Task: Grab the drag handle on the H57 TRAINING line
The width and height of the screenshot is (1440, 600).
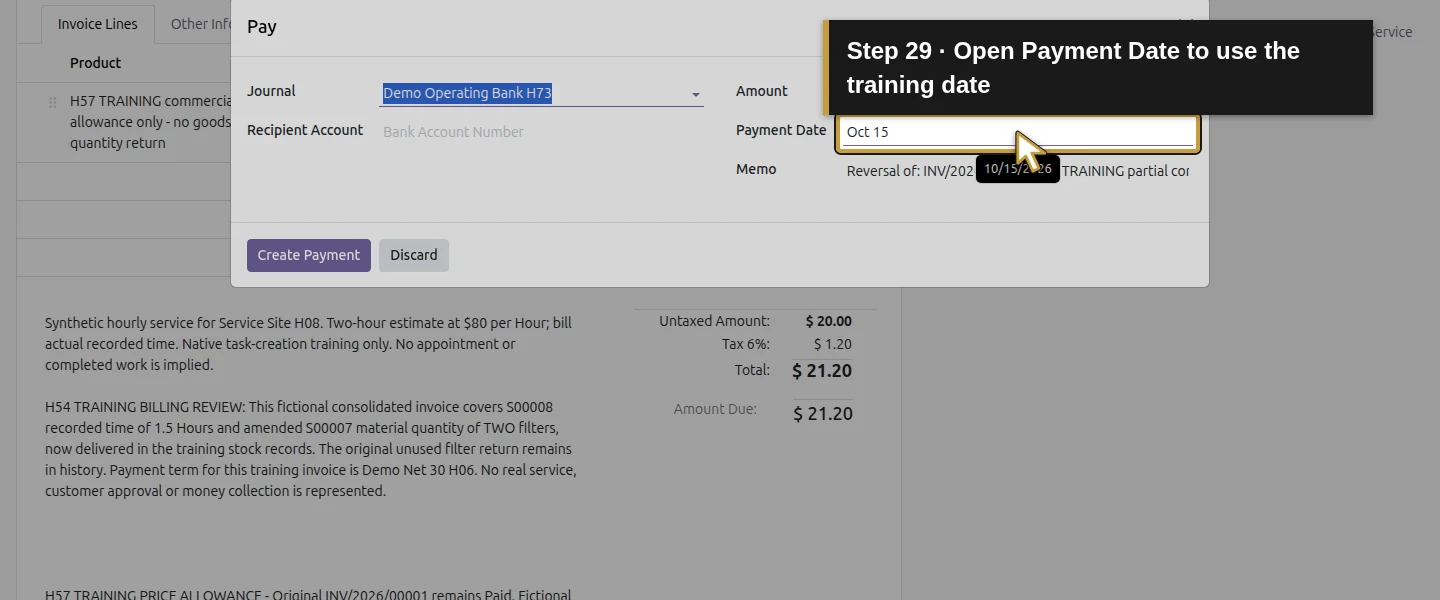Action: pos(53,102)
